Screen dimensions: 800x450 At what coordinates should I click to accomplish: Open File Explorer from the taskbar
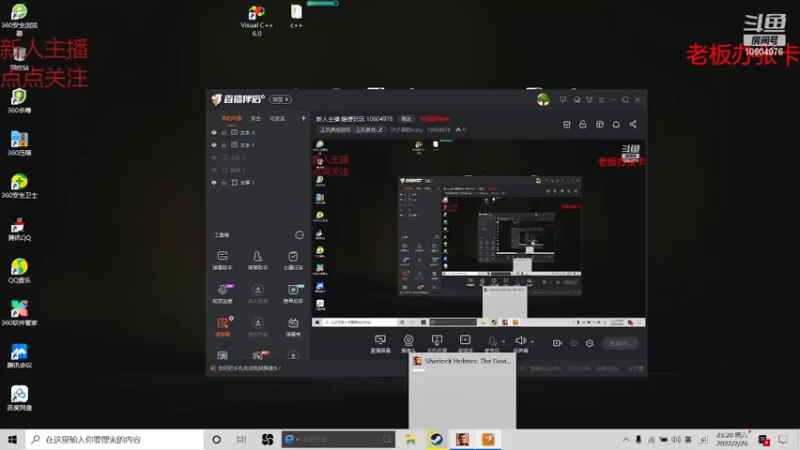point(411,439)
